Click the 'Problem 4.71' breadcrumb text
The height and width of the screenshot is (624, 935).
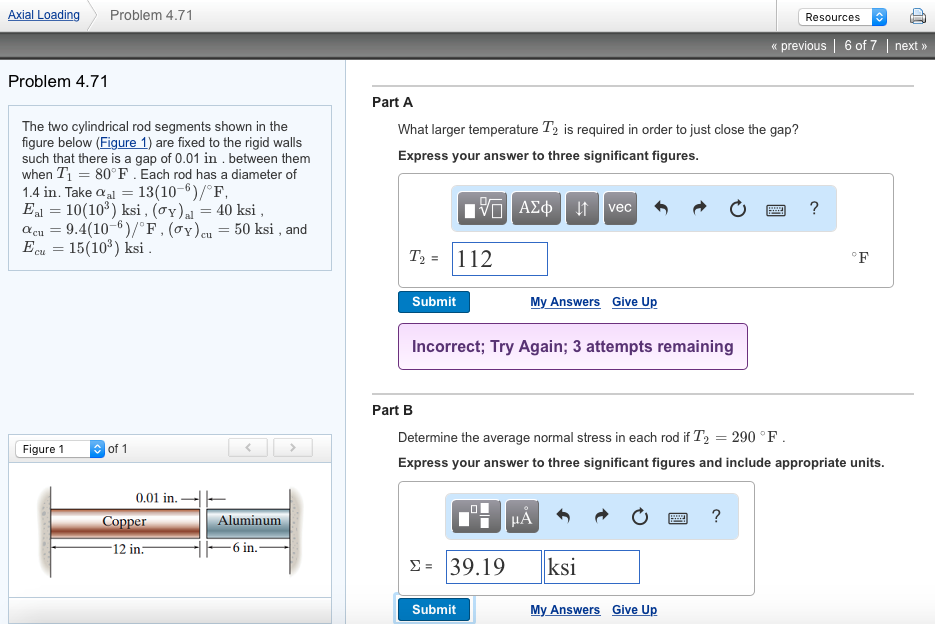pos(151,15)
